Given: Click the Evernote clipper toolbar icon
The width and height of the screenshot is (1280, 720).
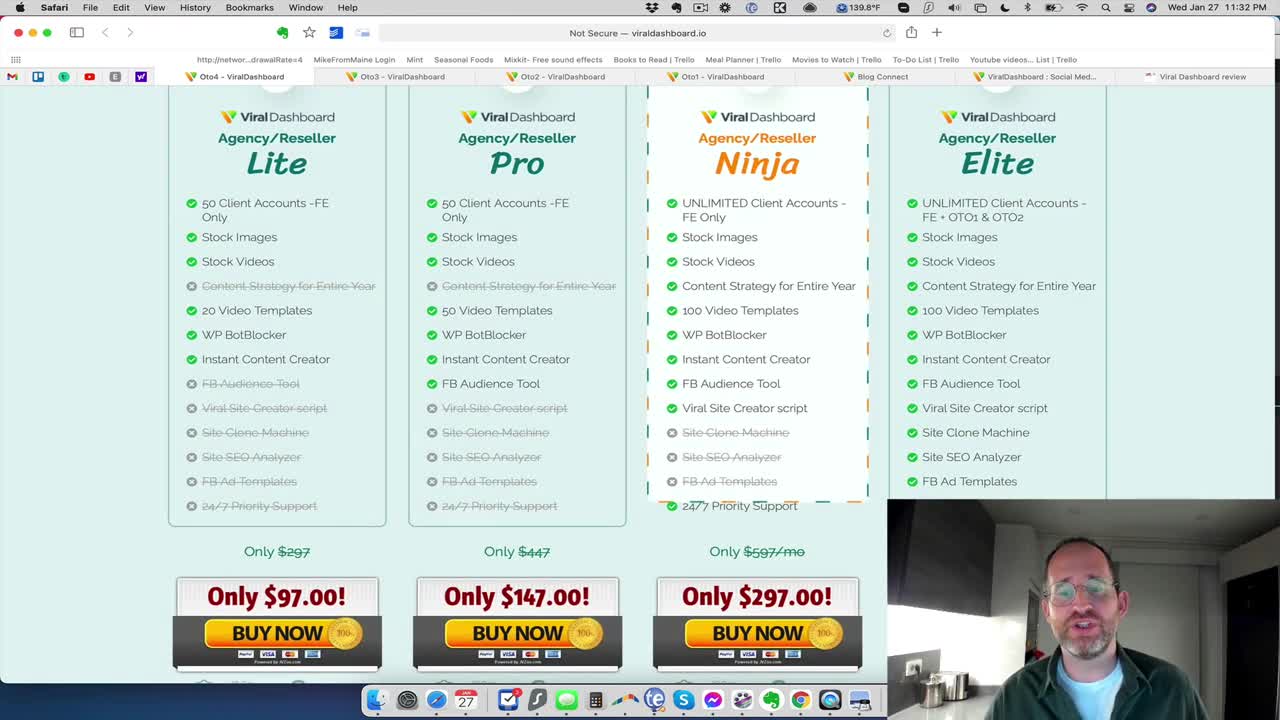Looking at the screenshot, I should pos(282,32).
